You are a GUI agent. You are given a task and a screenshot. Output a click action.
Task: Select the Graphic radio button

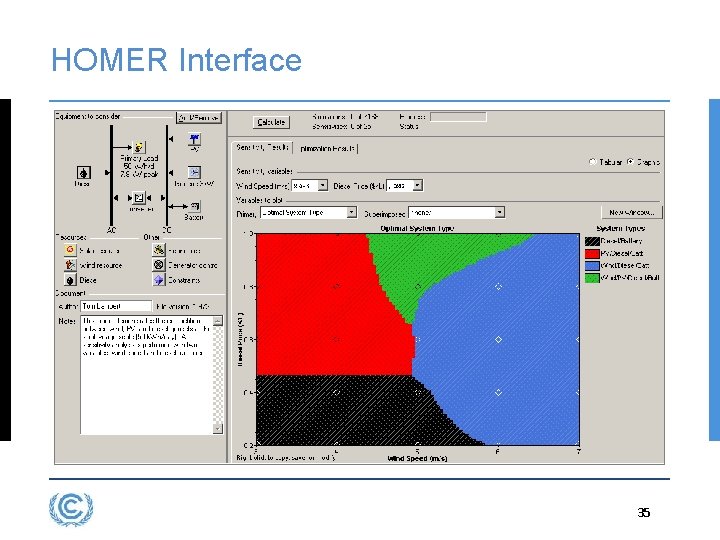coord(630,162)
